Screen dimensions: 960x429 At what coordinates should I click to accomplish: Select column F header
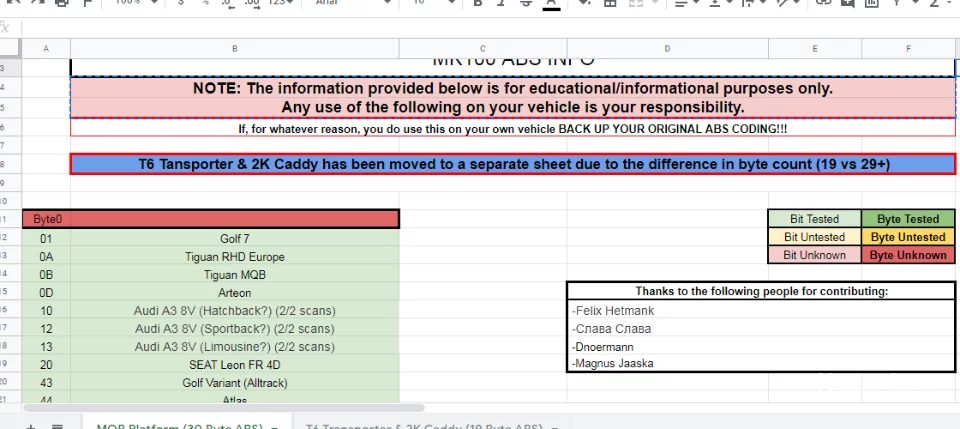click(909, 48)
